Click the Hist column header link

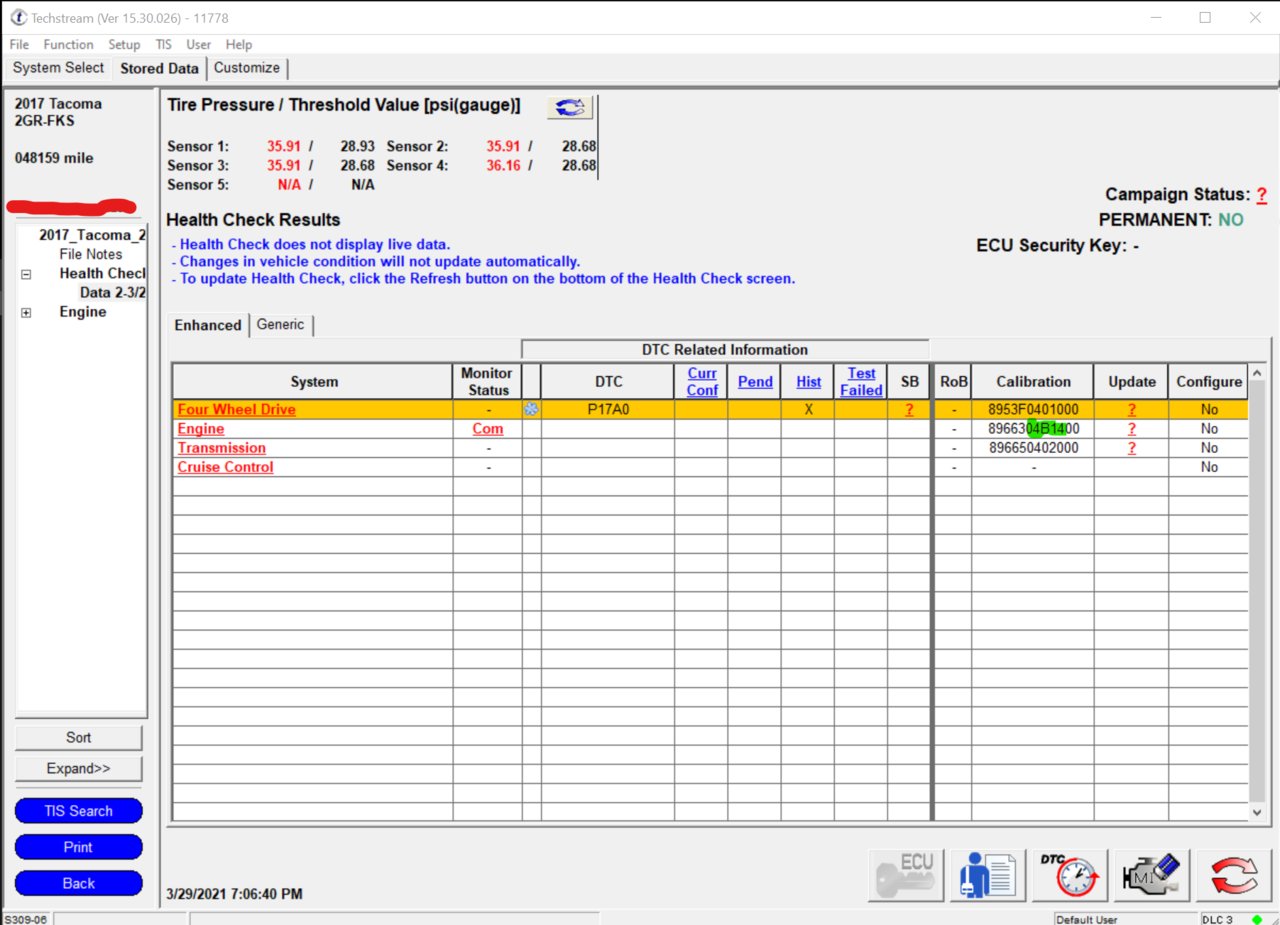coord(809,381)
